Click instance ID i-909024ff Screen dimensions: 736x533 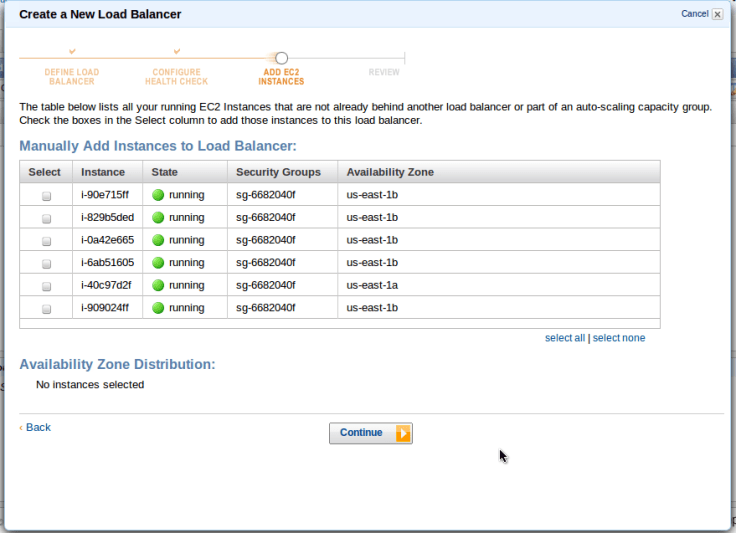(105, 308)
